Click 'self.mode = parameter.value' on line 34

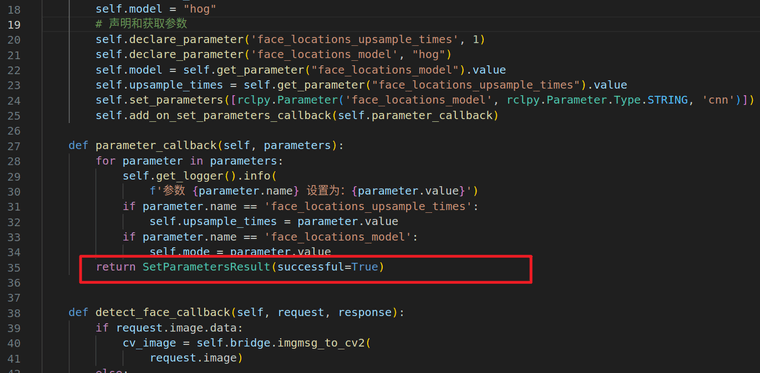[x=240, y=252]
